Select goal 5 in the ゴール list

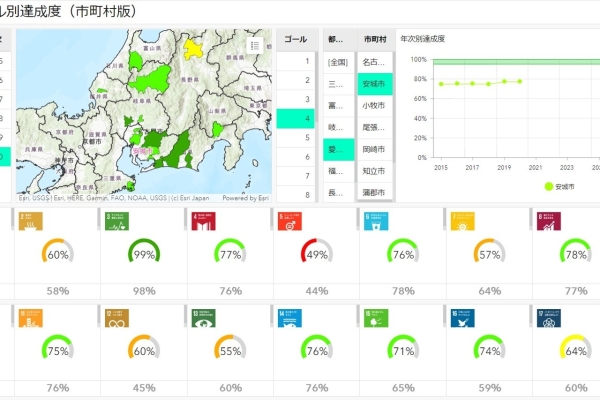[295, 143]
